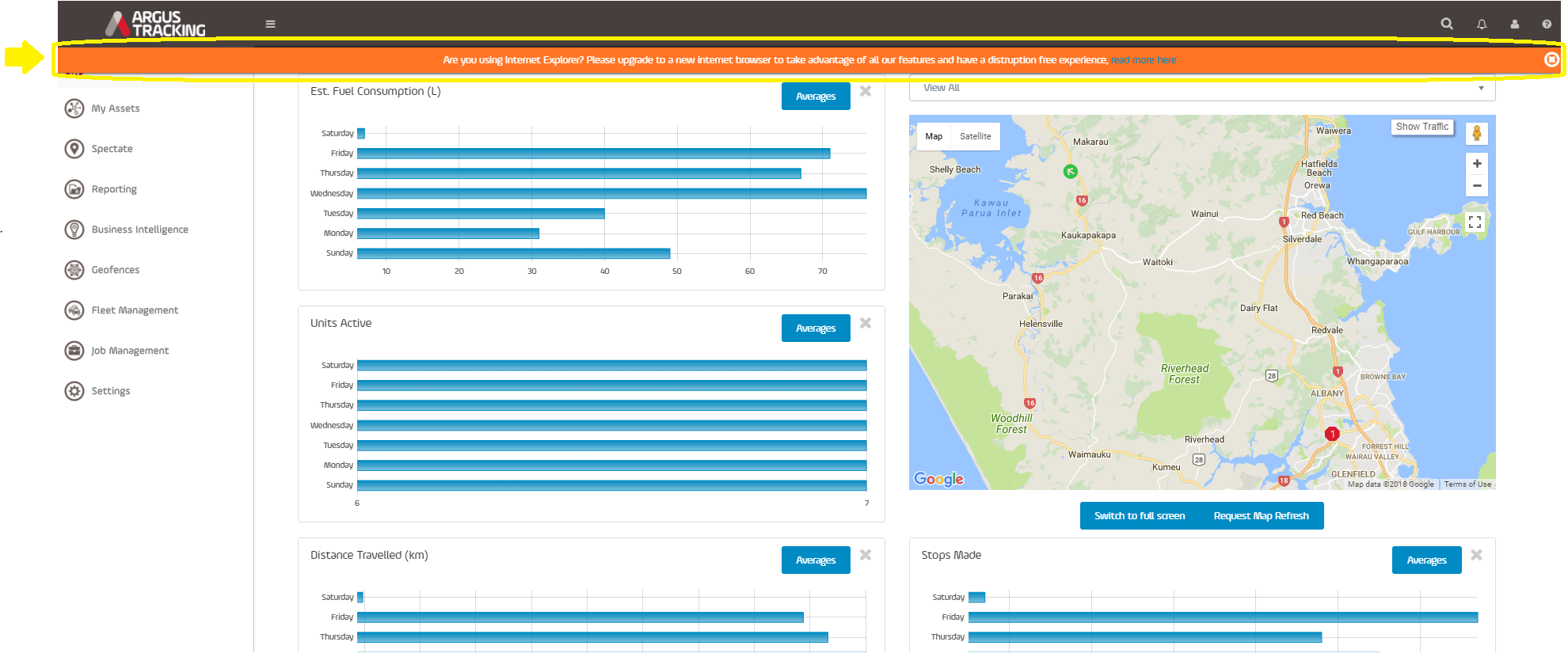Select the green asset marker near Makarau
The width and height of the screenshot is (1568, 657).
tap(1070, 171)
